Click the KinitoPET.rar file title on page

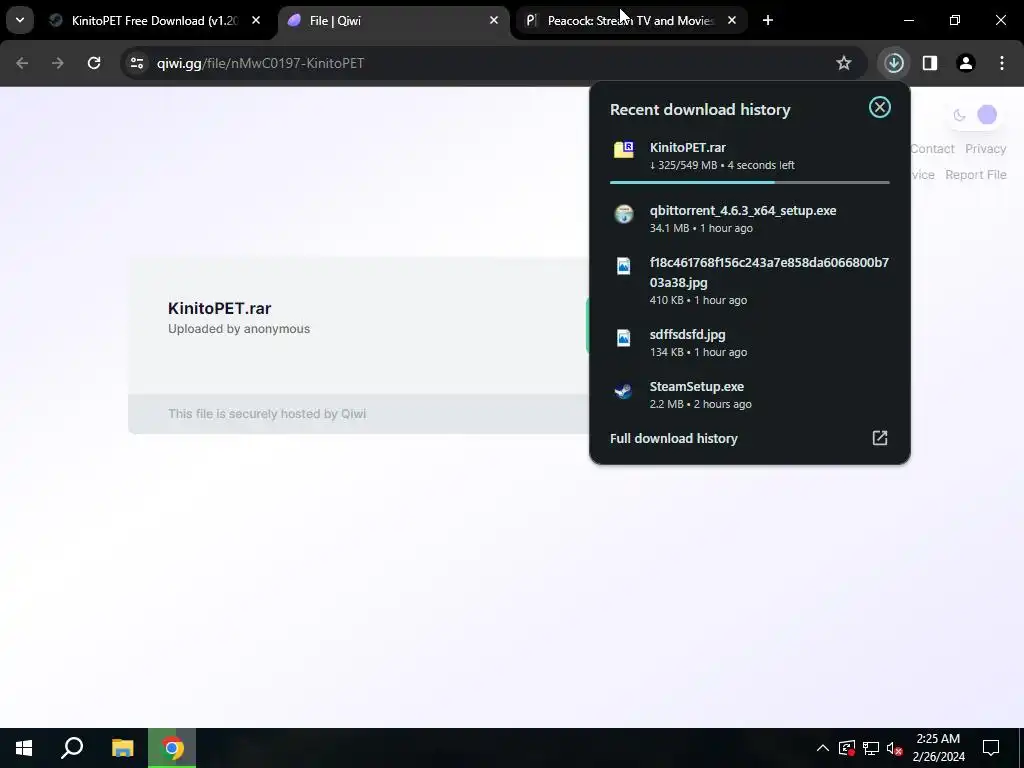click(219, 308)
